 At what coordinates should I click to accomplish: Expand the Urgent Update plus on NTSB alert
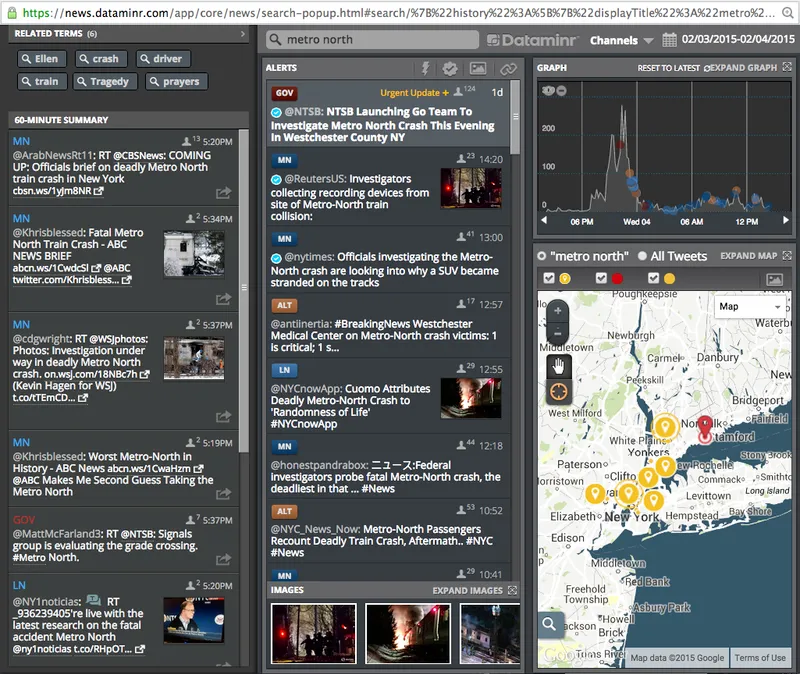445,93
